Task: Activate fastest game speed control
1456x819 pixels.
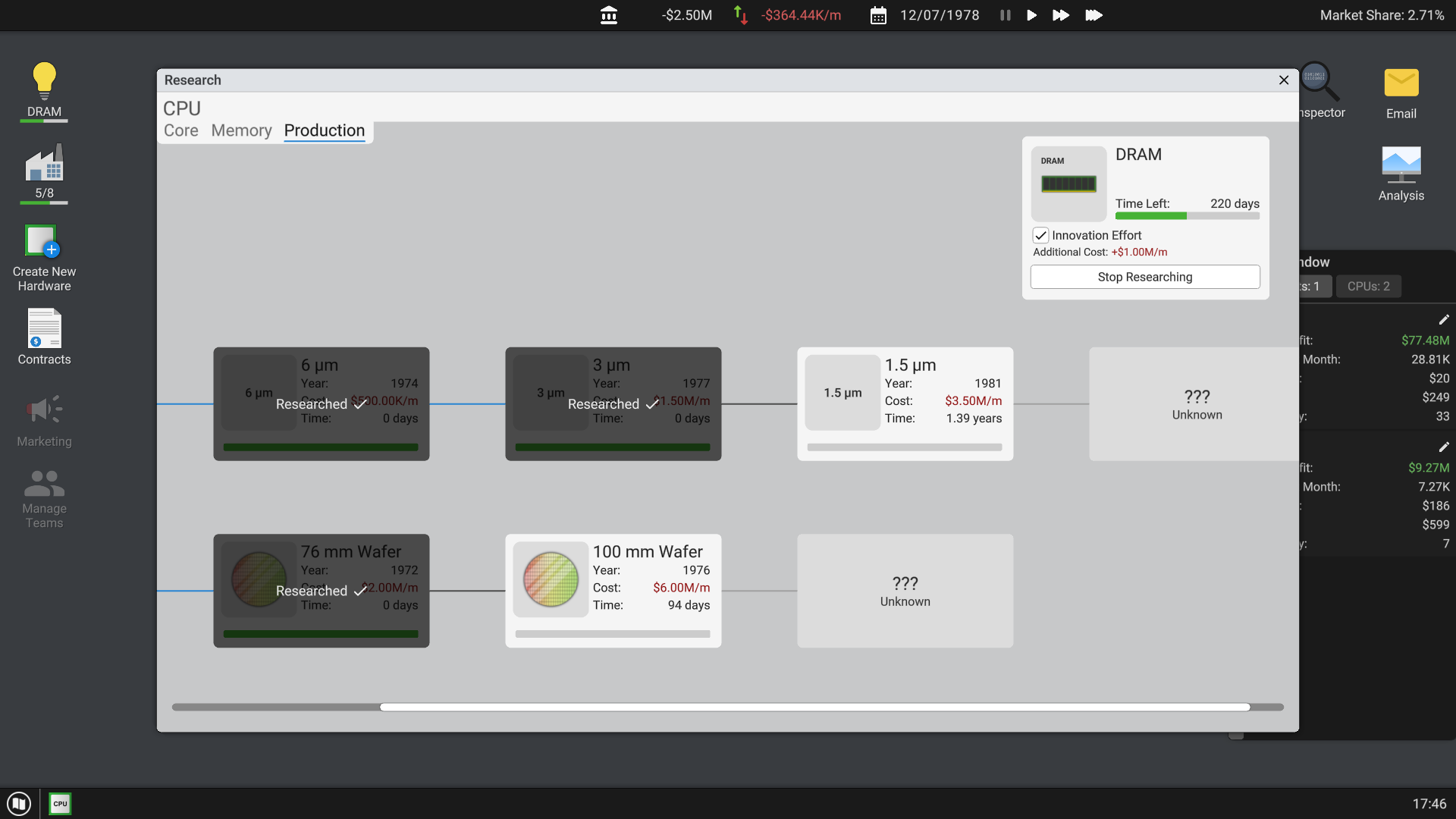Action: pyautogui.click(x=1094, y=15)
